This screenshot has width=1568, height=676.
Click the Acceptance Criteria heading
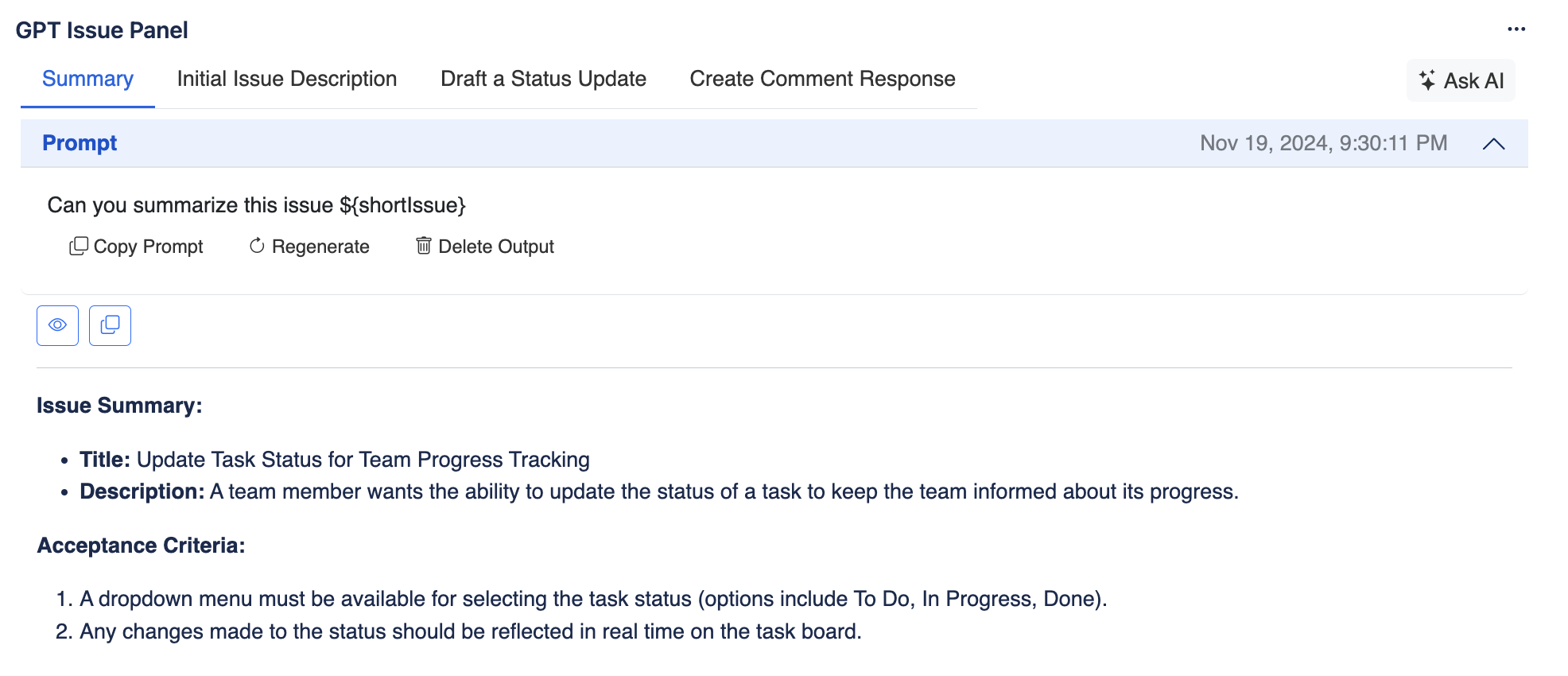tap(141, 546)
